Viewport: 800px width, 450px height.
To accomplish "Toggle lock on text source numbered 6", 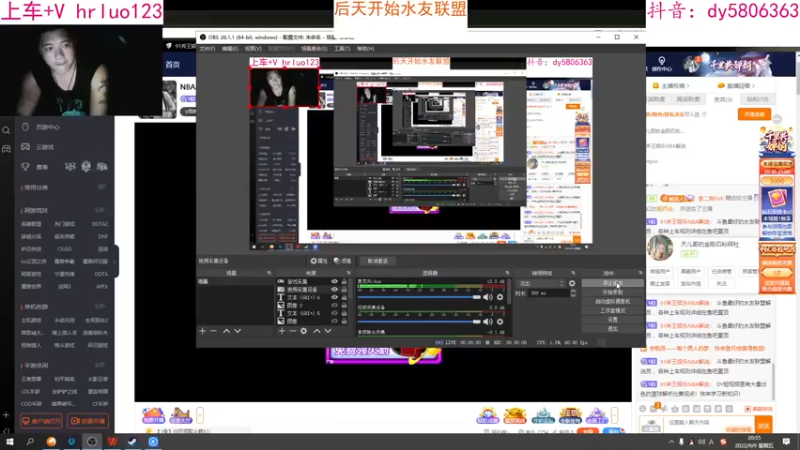I will click(344, 297).
